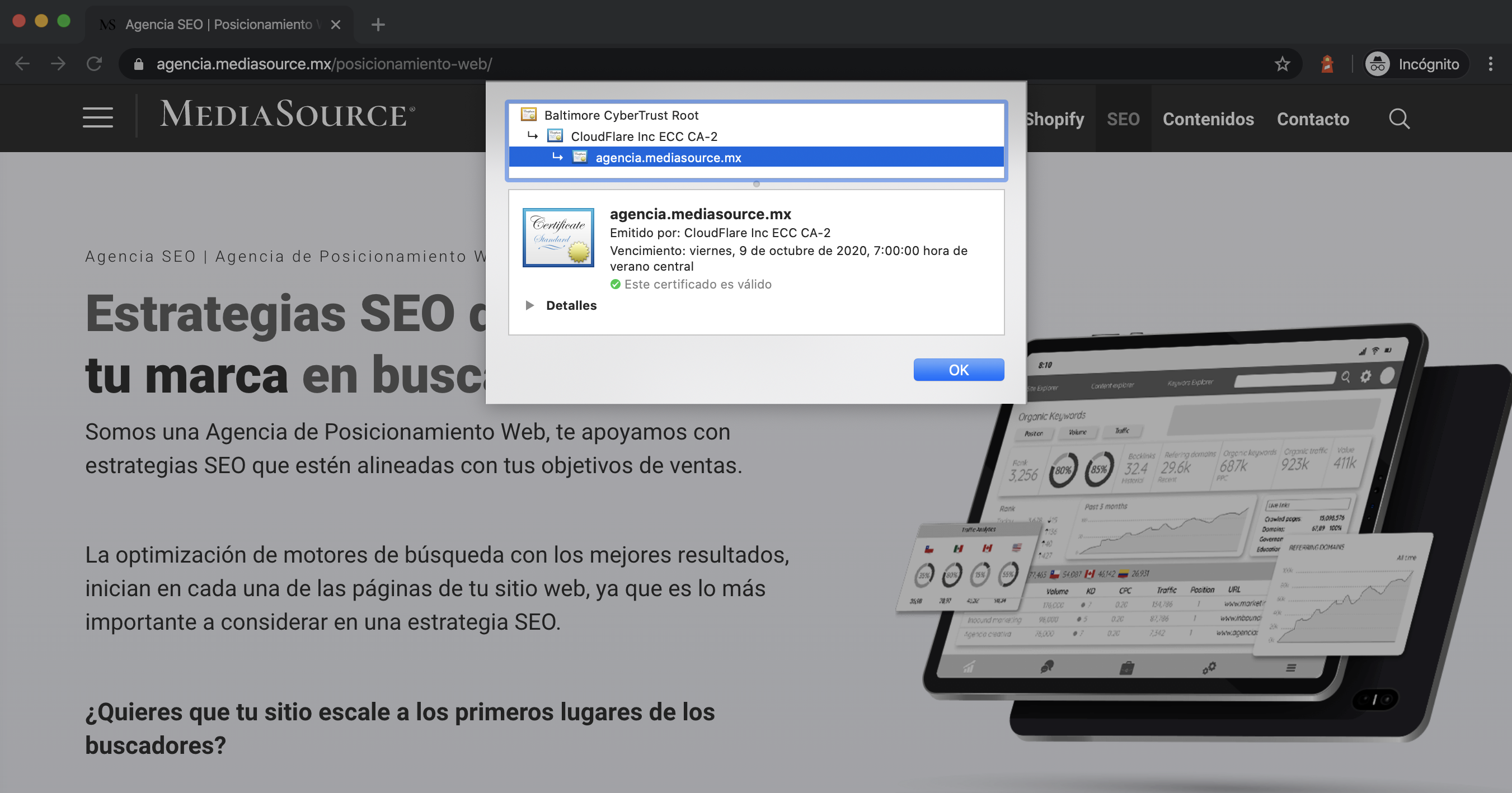Click the padlock site info icon
Screen dimensions: 1512x793
tap(139, 64)
